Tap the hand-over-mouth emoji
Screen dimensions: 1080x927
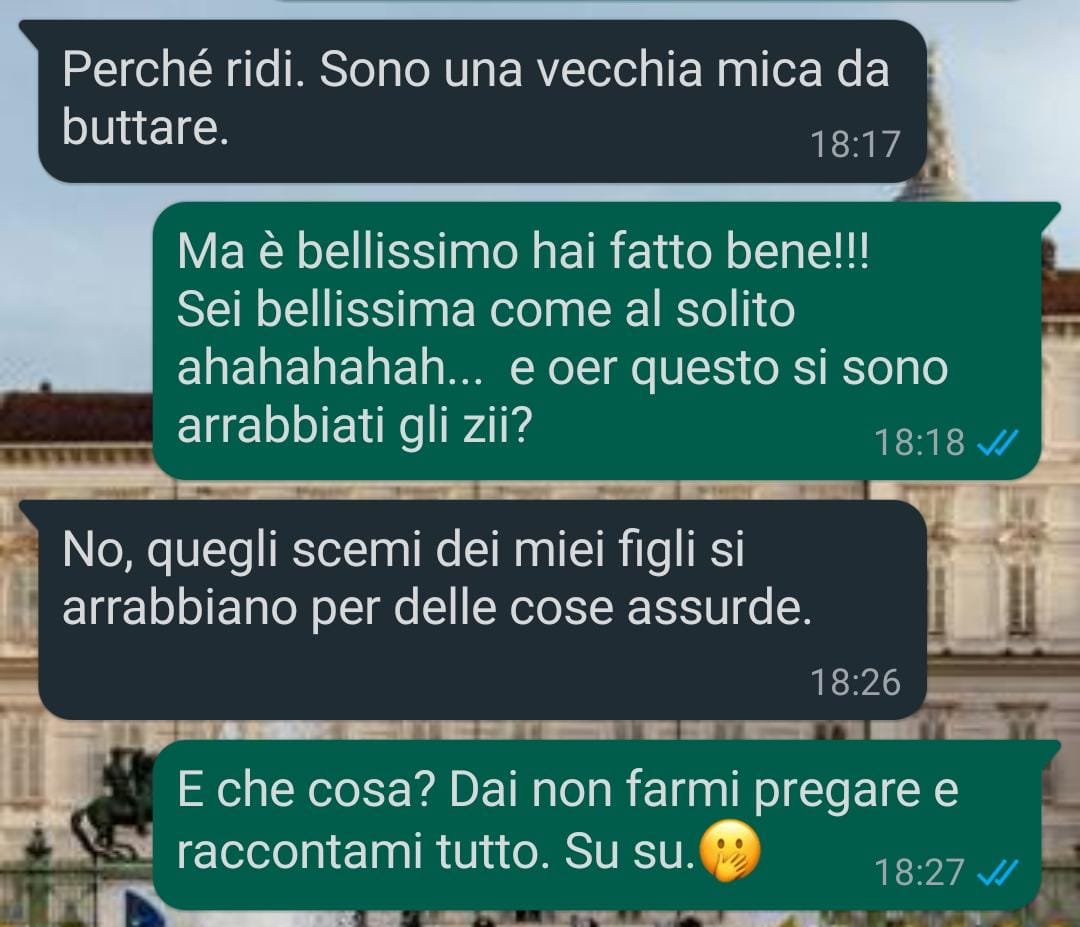730,851
